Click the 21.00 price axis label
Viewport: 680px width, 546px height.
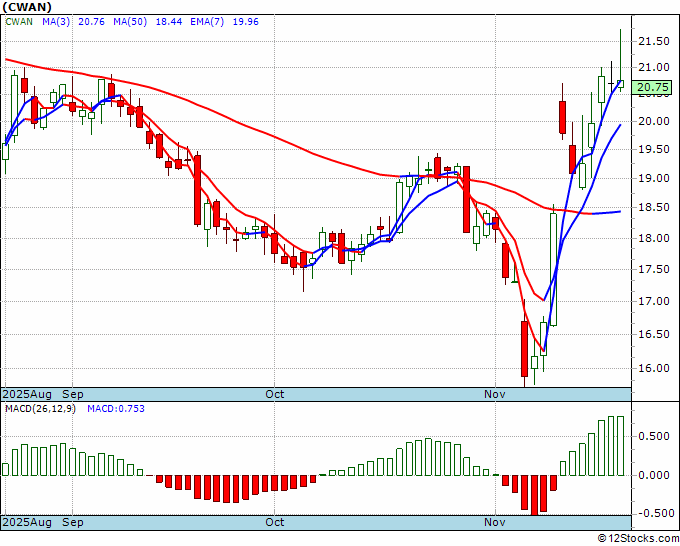[654, 67]
